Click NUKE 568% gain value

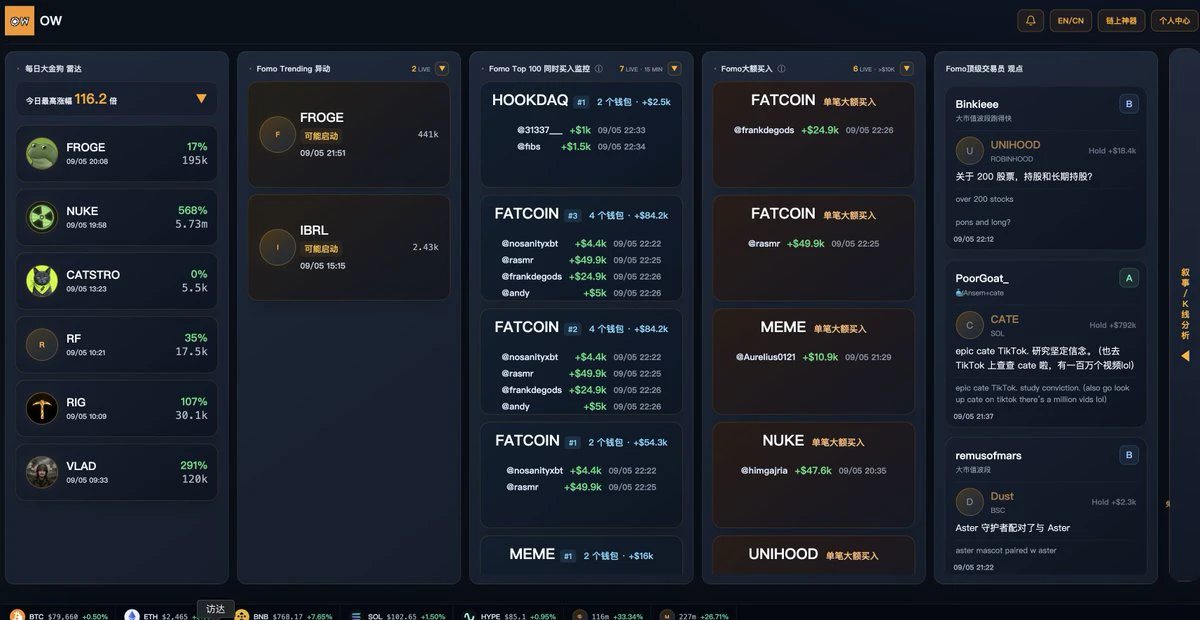point(193,211)
